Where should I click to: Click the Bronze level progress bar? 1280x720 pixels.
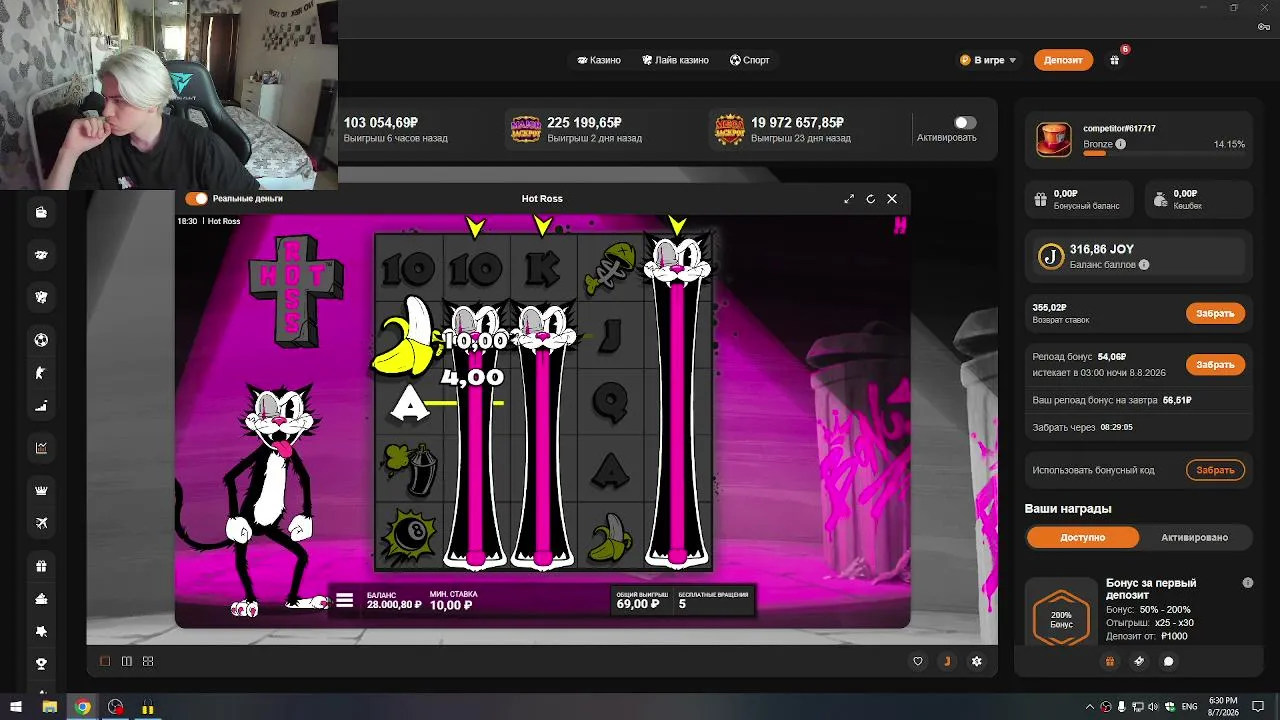(x=1164, y=153)
